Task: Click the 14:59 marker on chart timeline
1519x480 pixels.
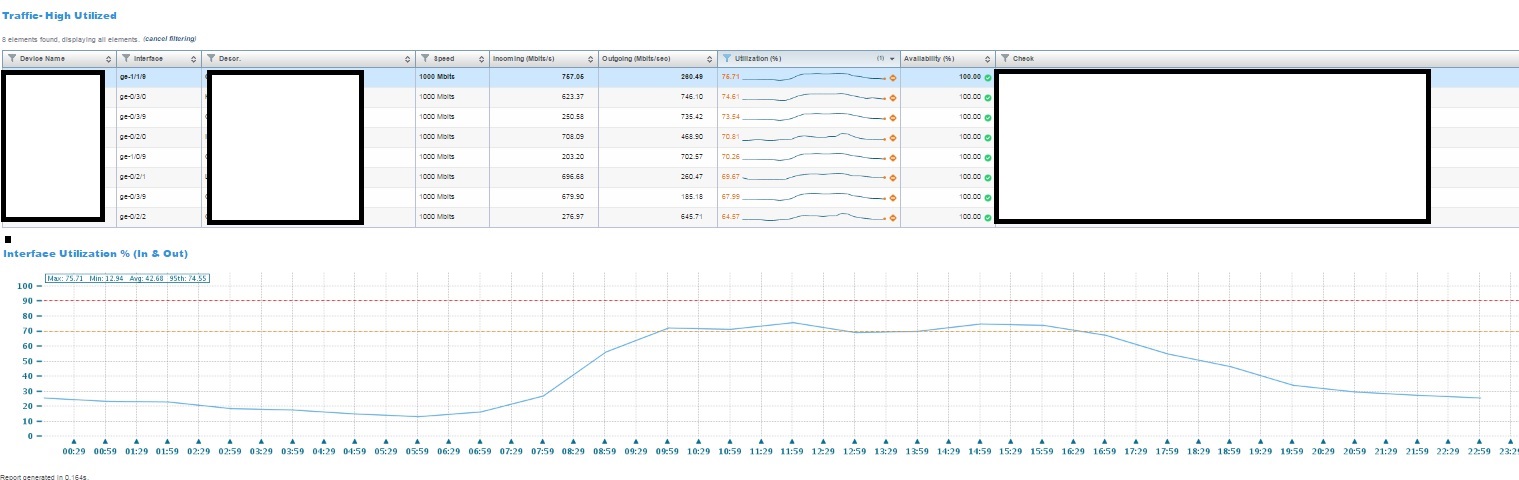Action: coord(979,441)
